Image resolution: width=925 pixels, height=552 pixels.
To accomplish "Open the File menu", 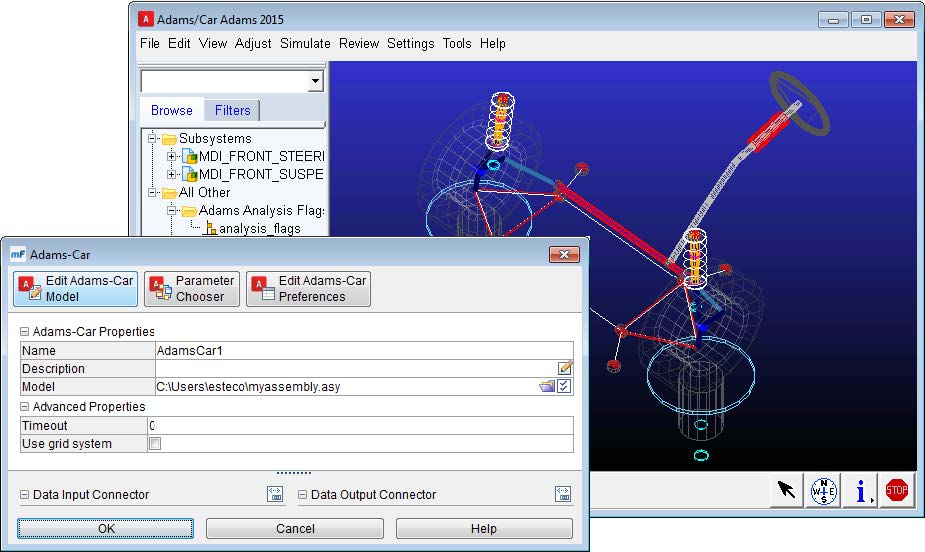I will (150, 44).
